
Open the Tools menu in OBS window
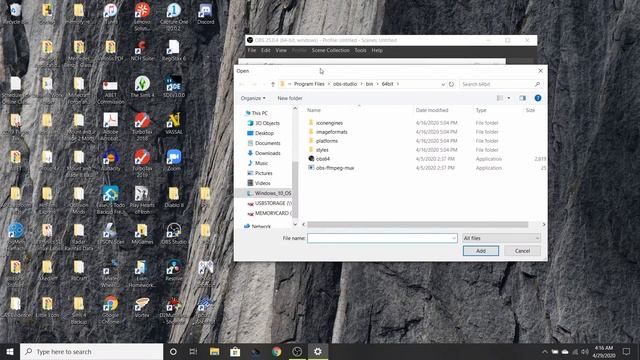[360, 50]
